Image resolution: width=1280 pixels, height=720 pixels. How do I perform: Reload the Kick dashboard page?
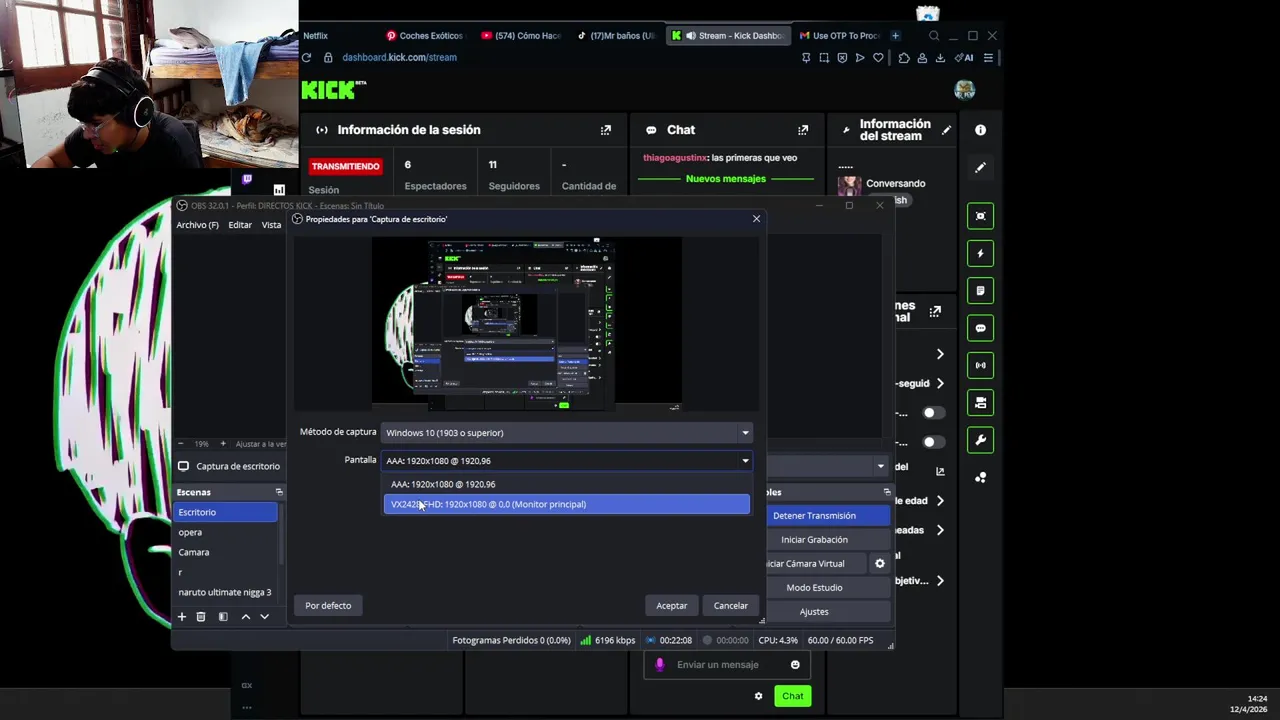click(x=306, y=58)
